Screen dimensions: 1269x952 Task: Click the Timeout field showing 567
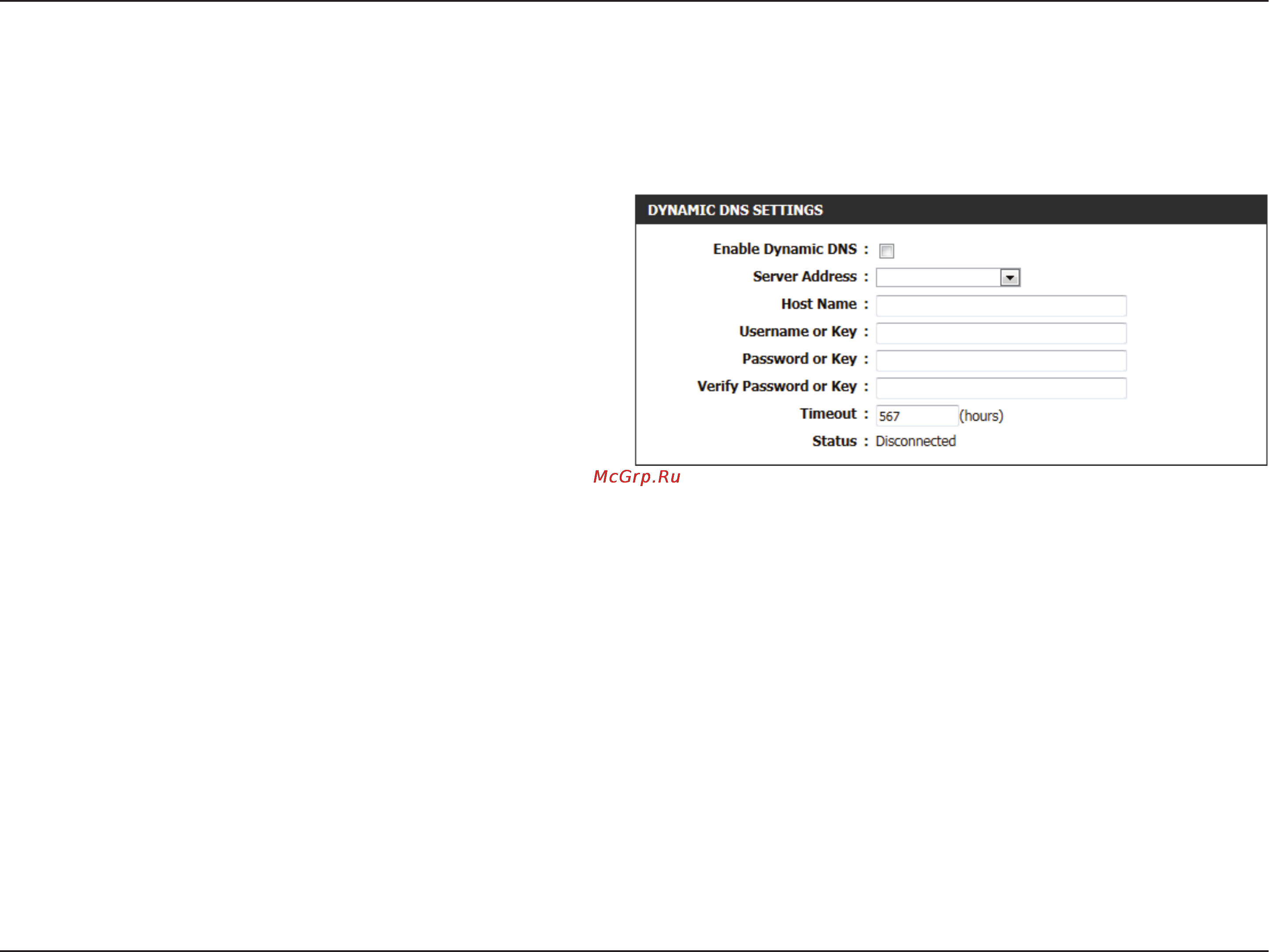917,416
